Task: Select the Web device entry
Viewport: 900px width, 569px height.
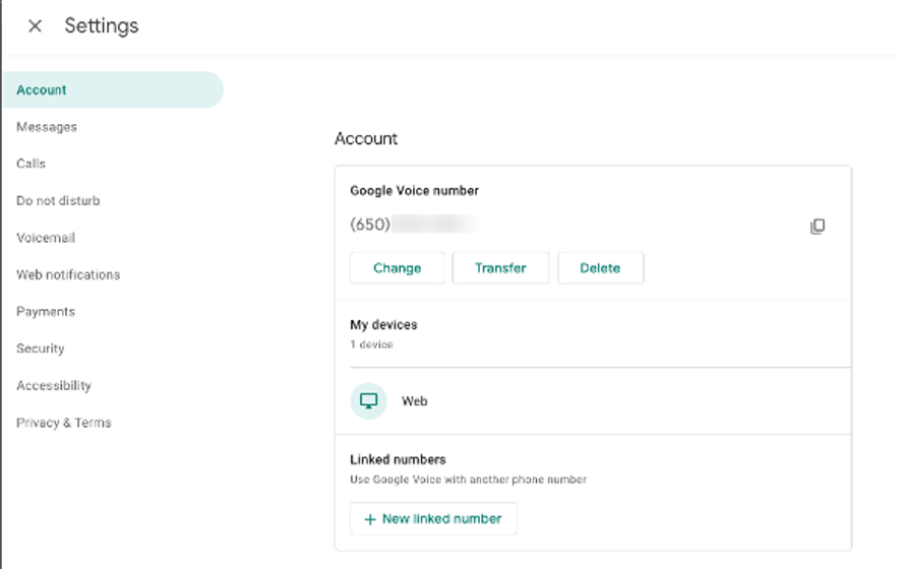Action: click(x=414, y=401)
